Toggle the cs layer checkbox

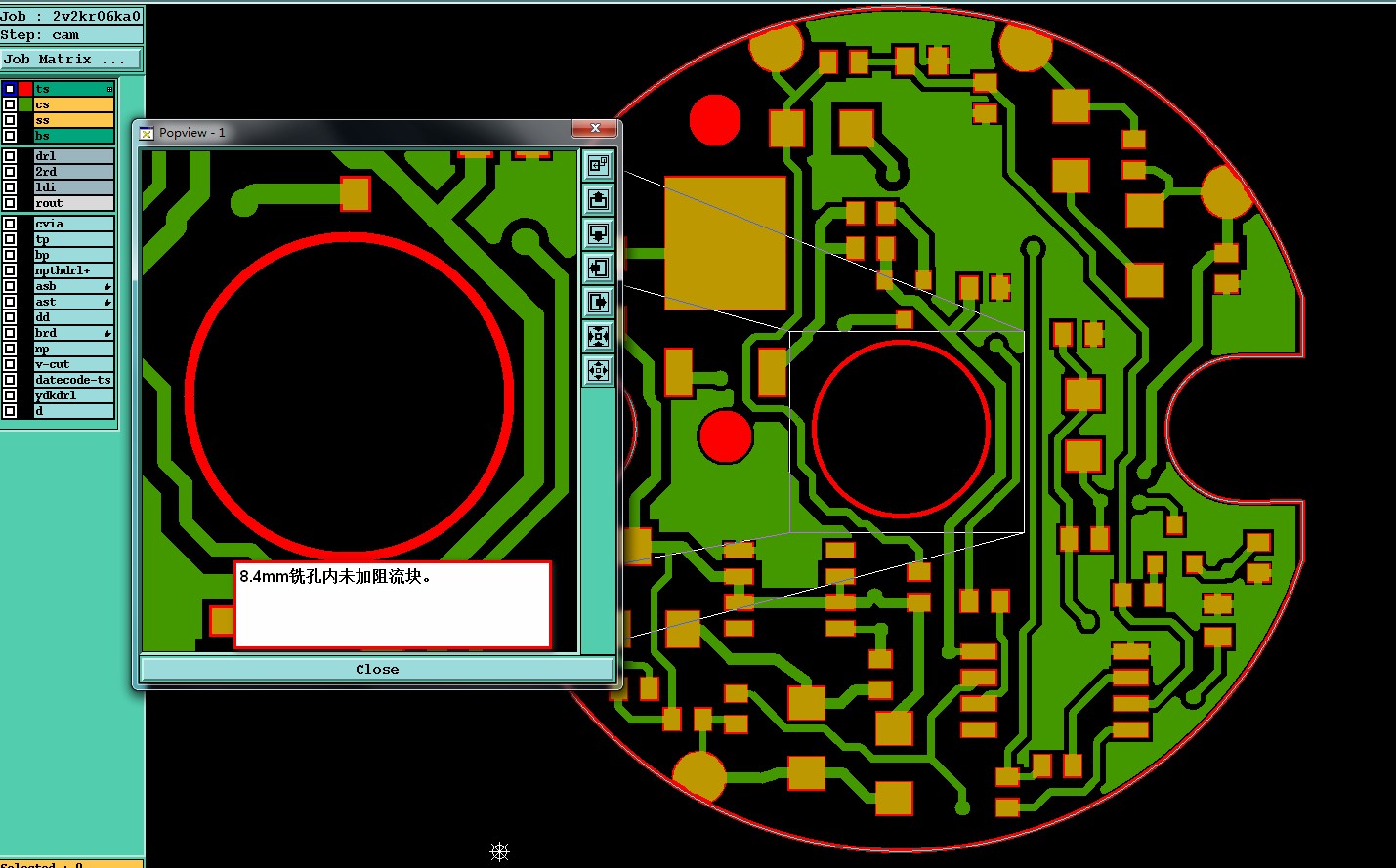10,104
